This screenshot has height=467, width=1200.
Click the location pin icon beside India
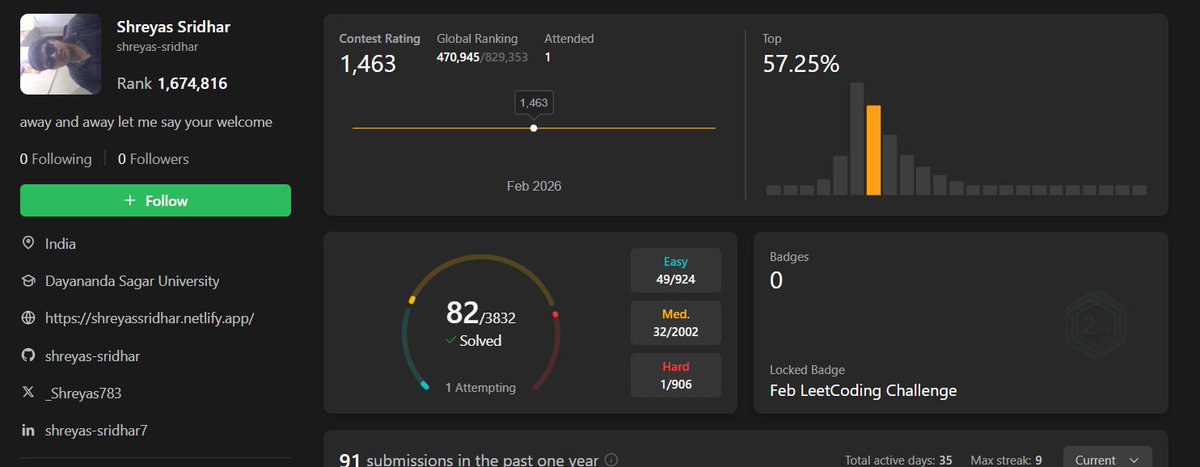[x=28, y=243]
